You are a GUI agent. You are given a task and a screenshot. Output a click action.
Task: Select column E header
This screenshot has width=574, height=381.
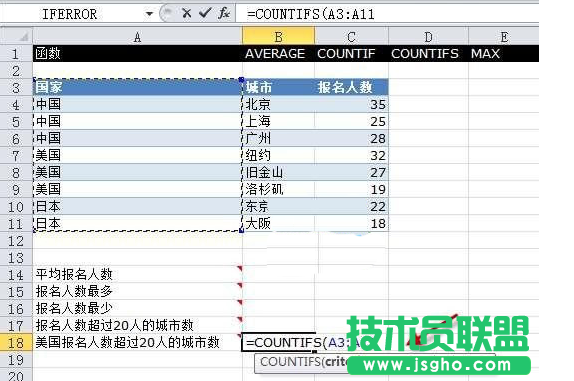pyautogui.click(x=504, y=37)
